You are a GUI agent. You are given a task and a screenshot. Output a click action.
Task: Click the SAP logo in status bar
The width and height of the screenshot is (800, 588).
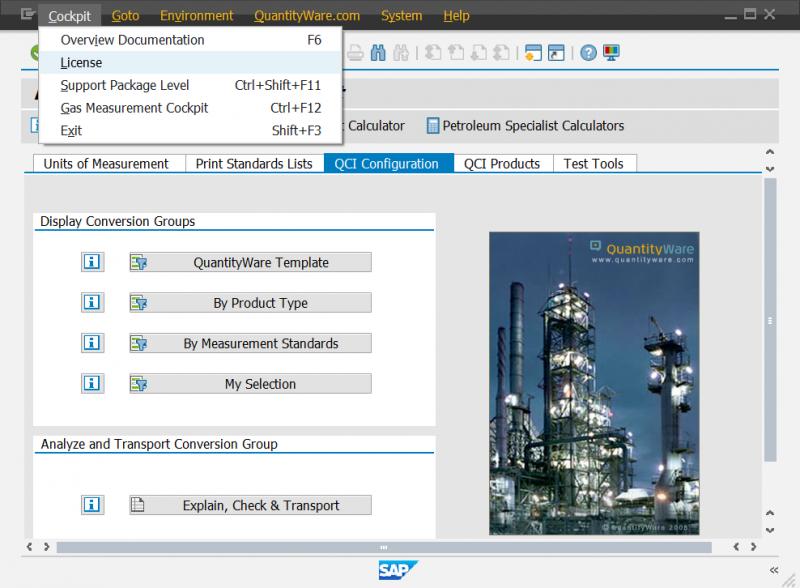(x=398, y=570)
